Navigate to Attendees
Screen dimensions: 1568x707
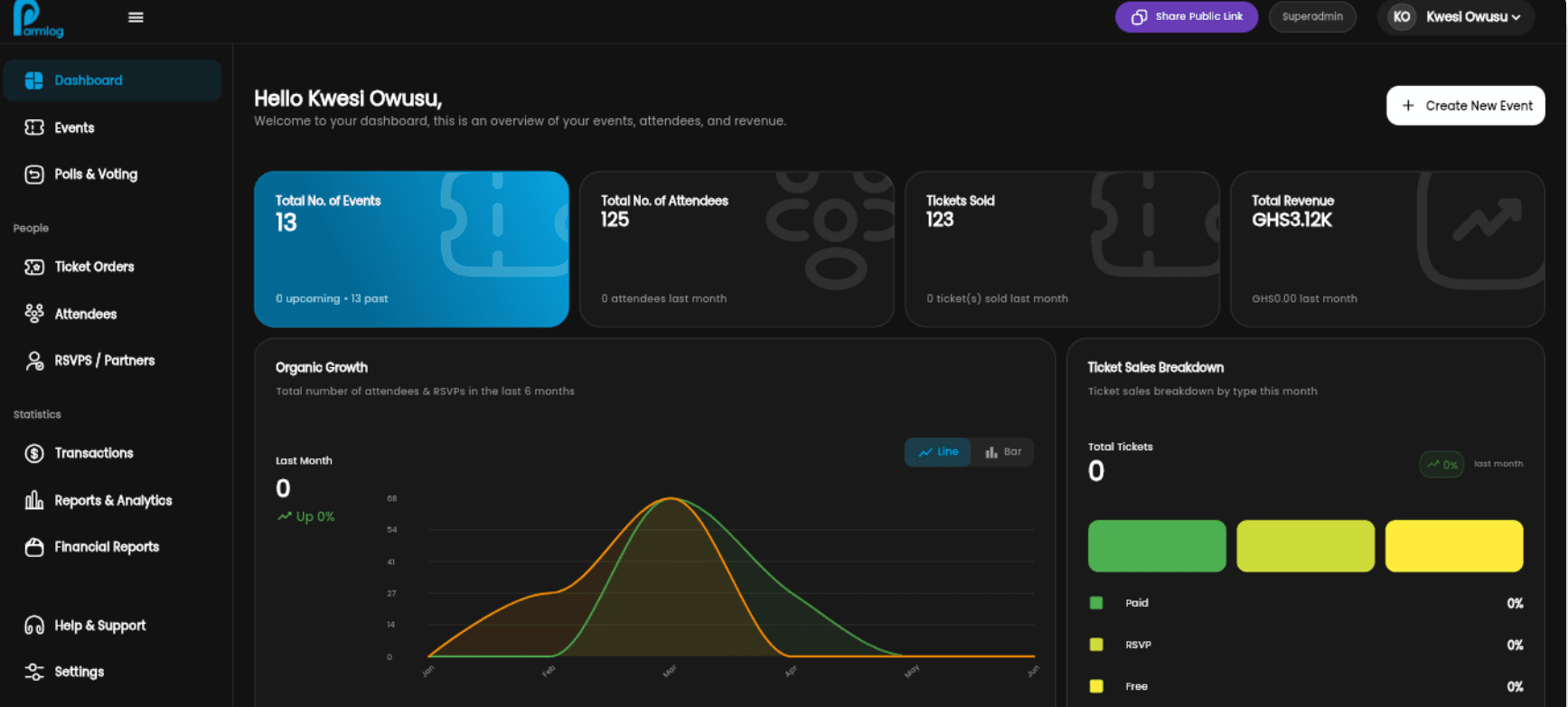112,314
